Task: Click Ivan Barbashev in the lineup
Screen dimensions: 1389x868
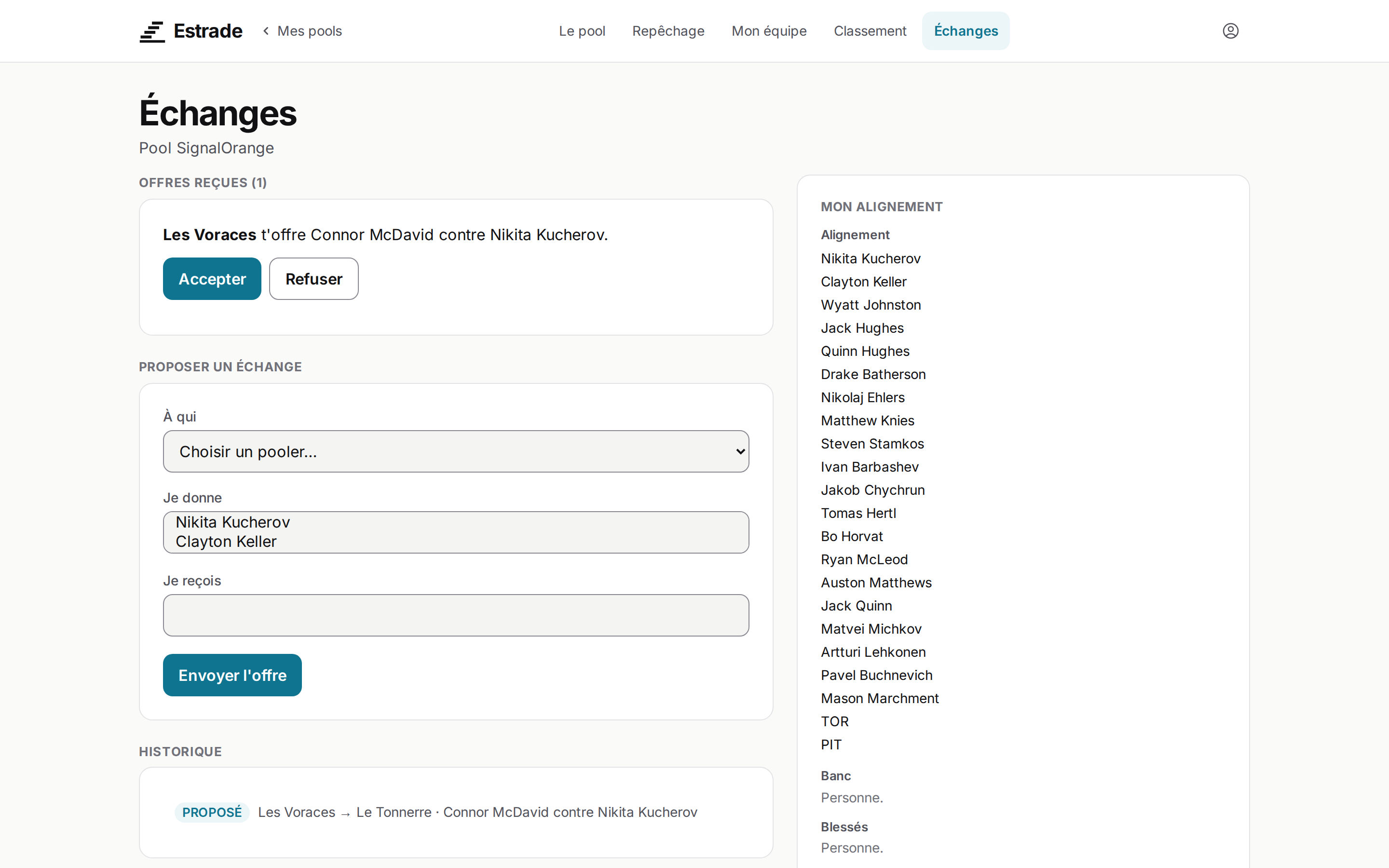Action: [870, 467]
